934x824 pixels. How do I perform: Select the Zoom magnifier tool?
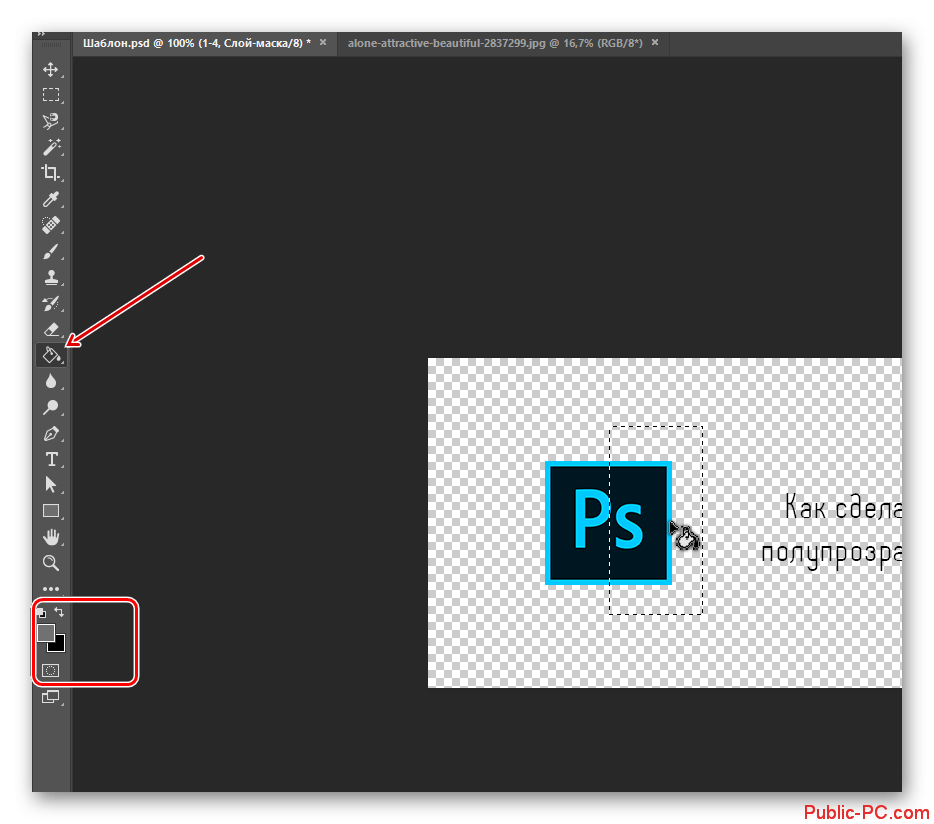50,563
